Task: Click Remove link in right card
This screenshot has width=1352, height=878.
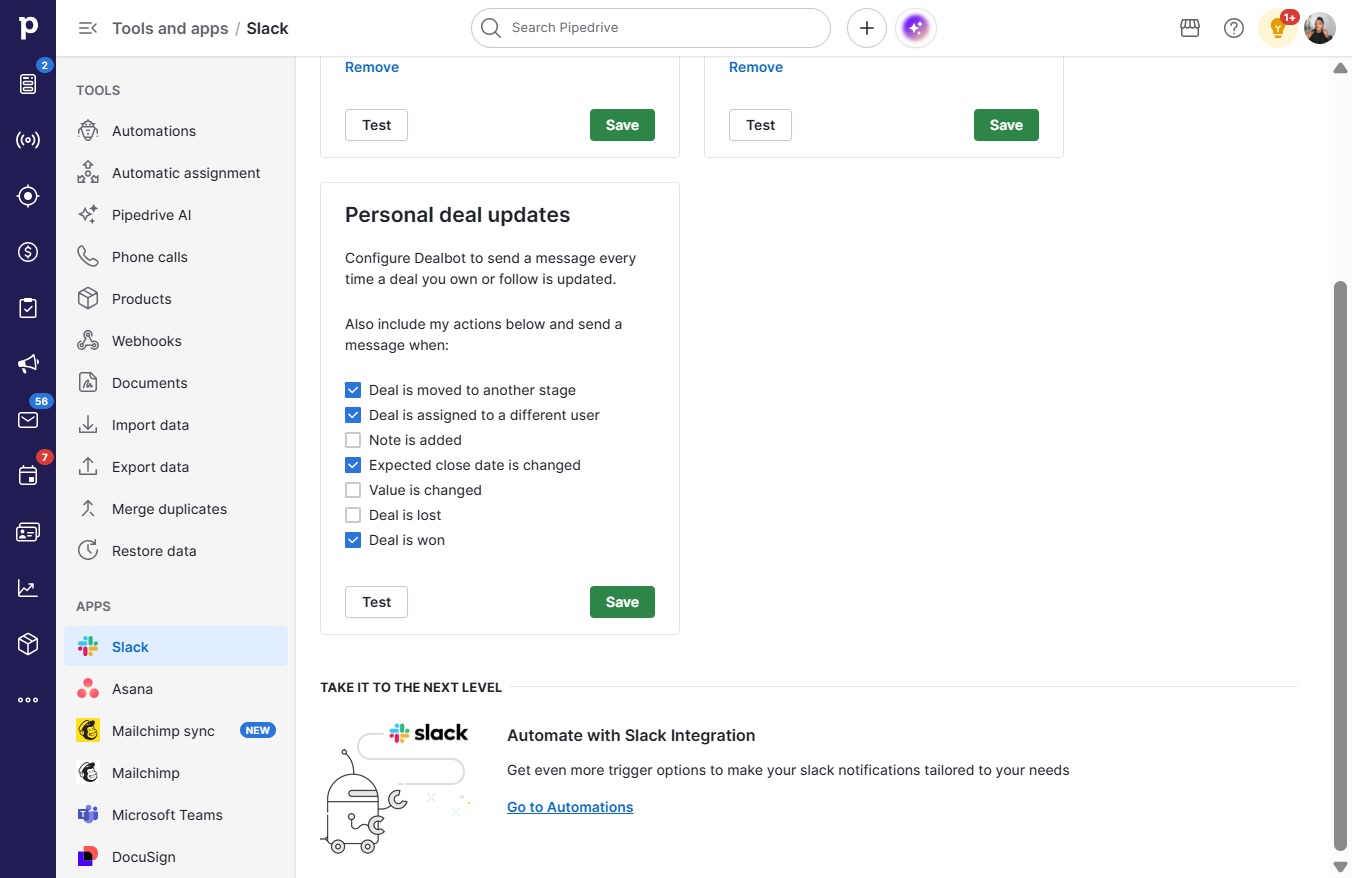Action: [x=756, y=67]
